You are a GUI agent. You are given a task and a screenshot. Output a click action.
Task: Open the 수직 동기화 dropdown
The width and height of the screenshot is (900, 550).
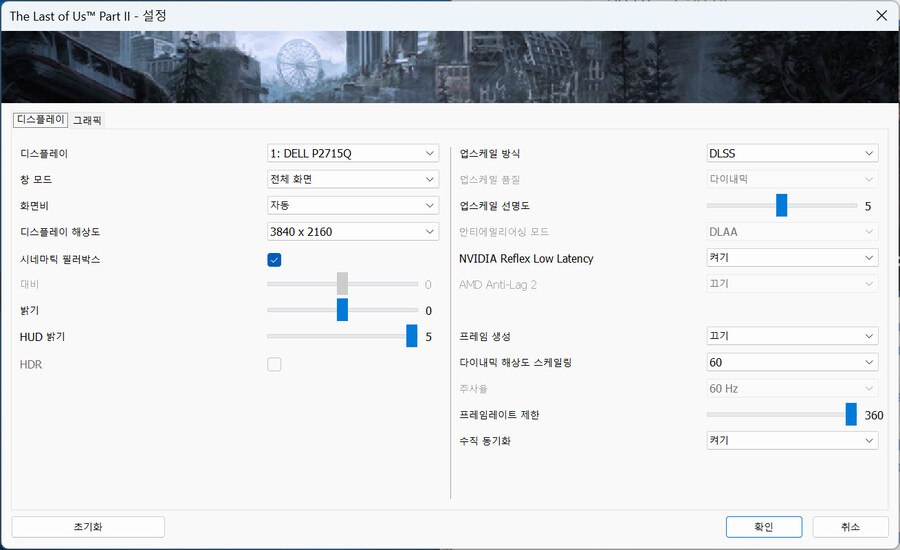click(x=792, y=440)
